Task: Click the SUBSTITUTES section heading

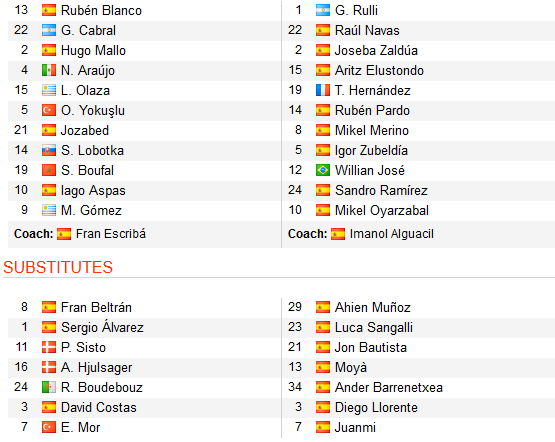Action: click(x=58, y=268)
